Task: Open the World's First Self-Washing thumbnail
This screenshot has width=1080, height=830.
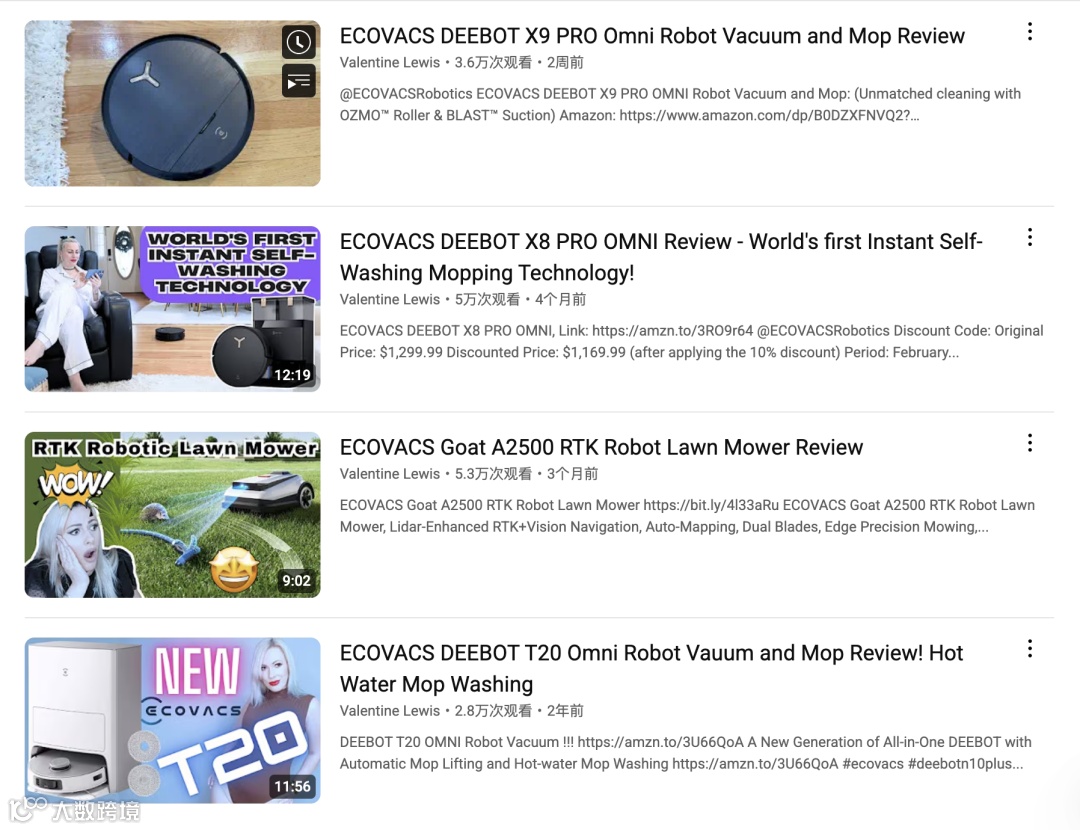Action: point(172,309)
